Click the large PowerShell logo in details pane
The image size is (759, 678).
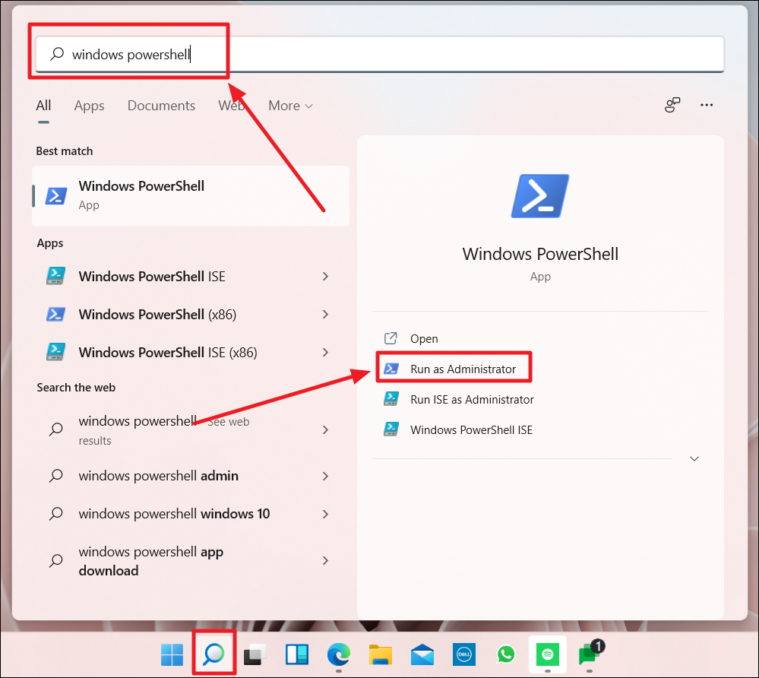(x=540, y=196)
